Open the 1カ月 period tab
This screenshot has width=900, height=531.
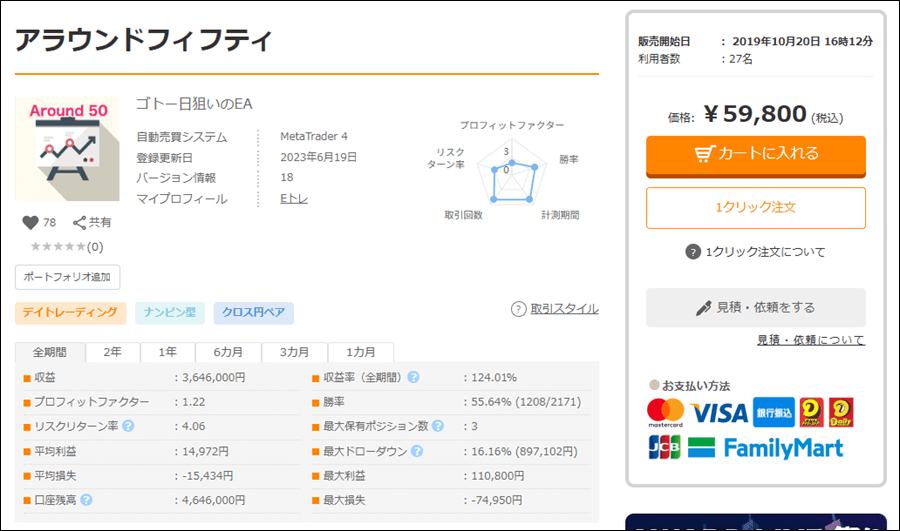[x=361, y=352]
